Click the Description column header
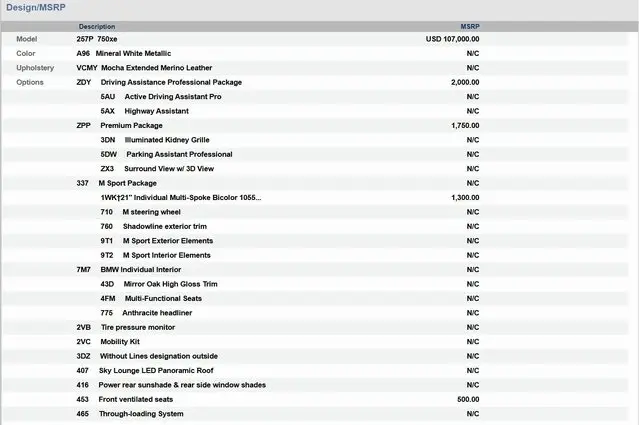The image size is (639, 425). click(x=97, y=26)
